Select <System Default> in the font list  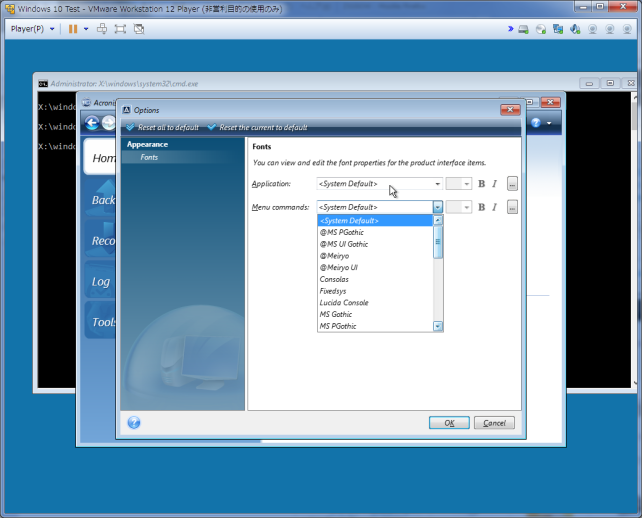coord(375,221)
